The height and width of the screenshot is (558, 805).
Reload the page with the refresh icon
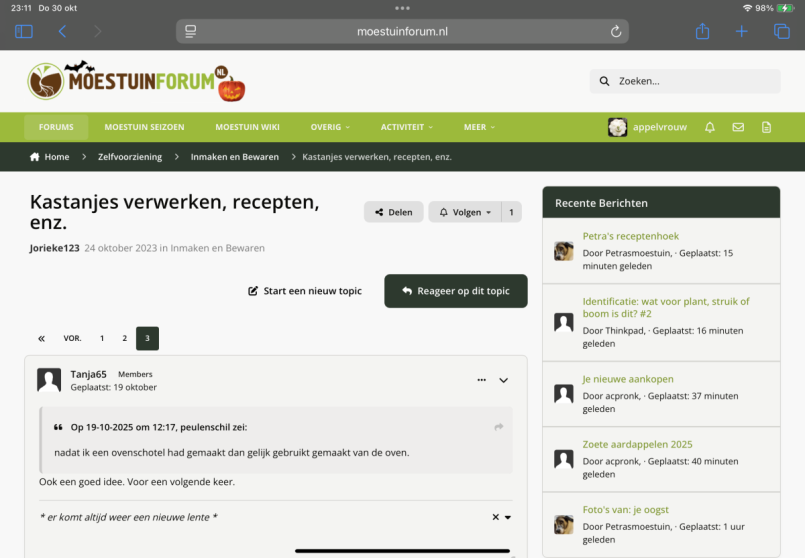616,31
